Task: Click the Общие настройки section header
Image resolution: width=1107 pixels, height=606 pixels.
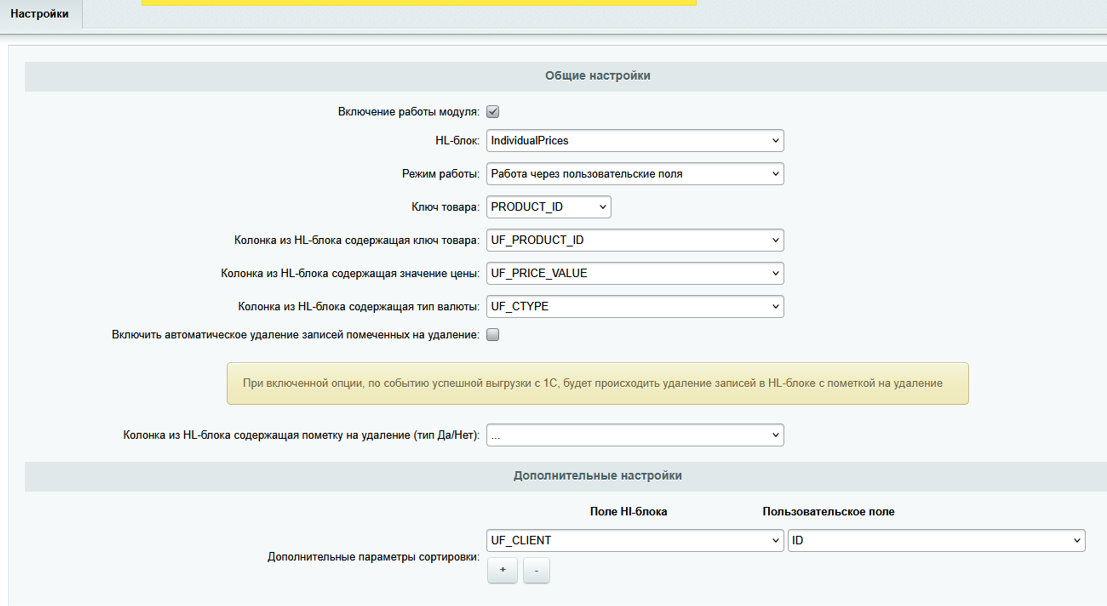Action: click(x=597, y=76)
